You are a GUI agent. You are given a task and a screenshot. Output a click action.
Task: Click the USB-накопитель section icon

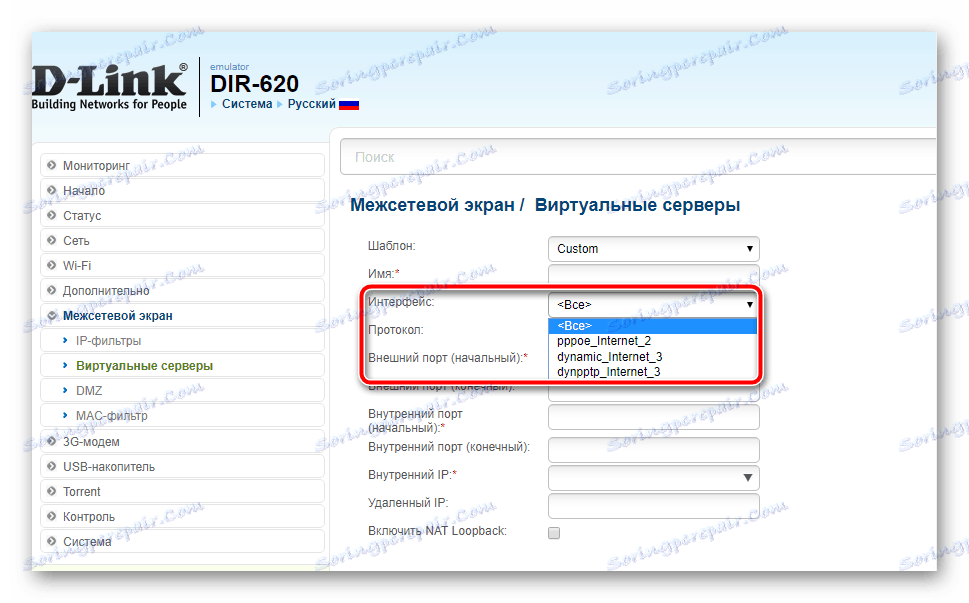click(50, 466)
